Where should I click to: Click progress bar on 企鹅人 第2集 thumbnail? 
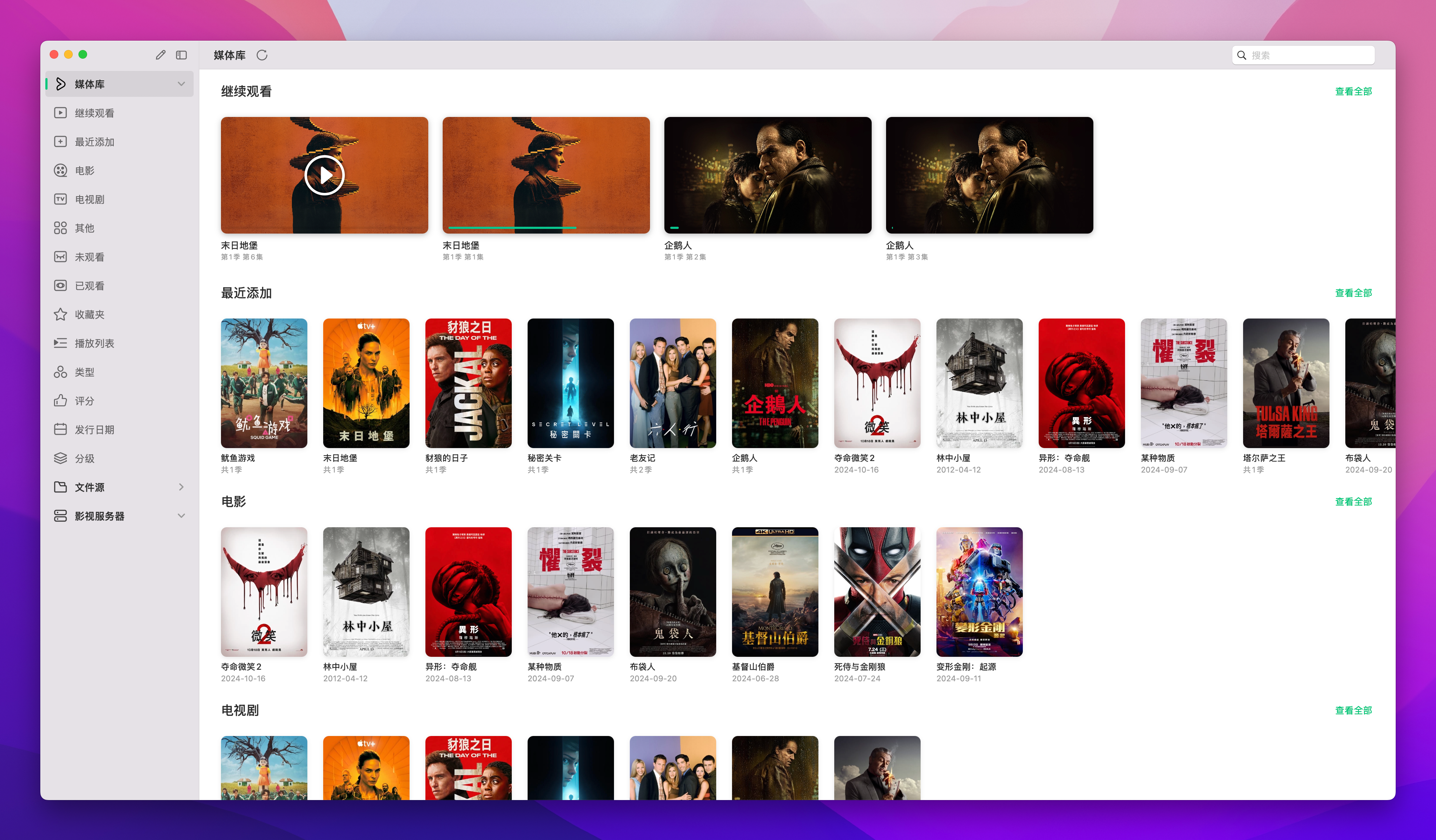point(768,227)
